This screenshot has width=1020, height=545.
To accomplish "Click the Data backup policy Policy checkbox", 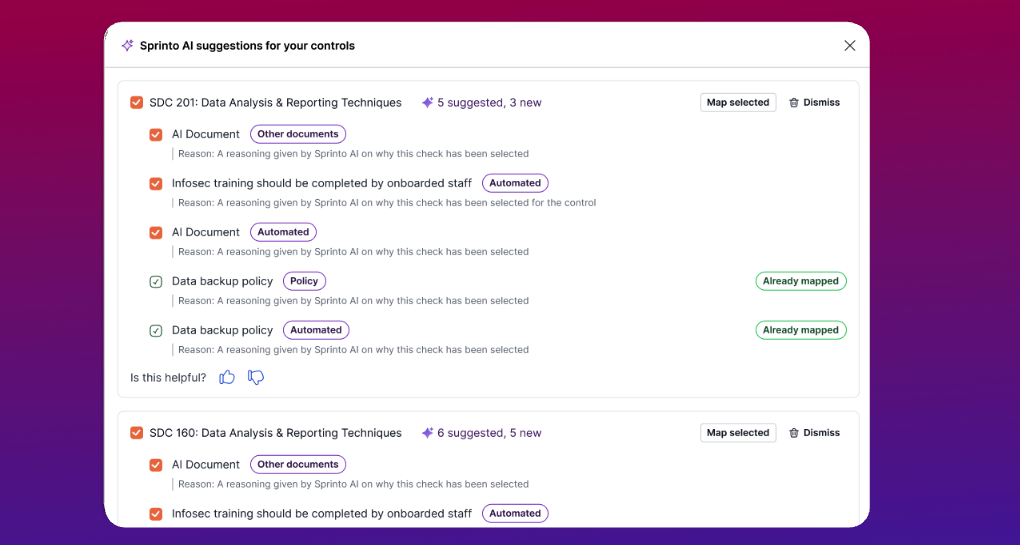I will pyautogui.click(x=156, y=281).
